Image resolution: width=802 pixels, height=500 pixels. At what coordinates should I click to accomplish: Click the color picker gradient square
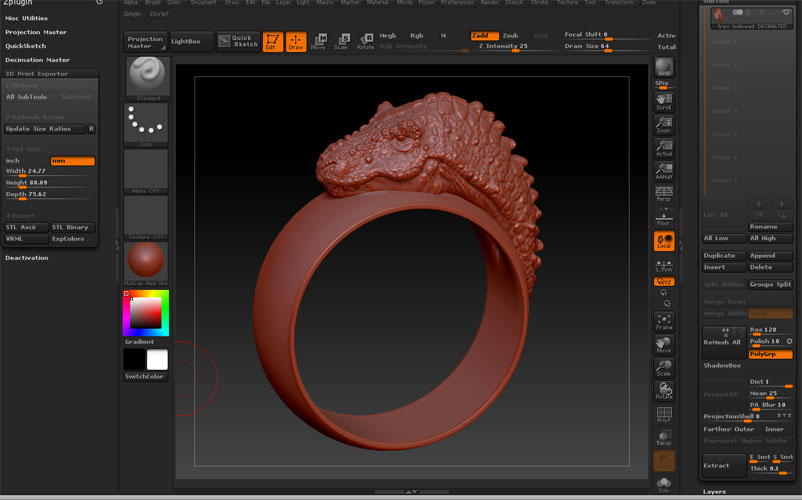146,313
